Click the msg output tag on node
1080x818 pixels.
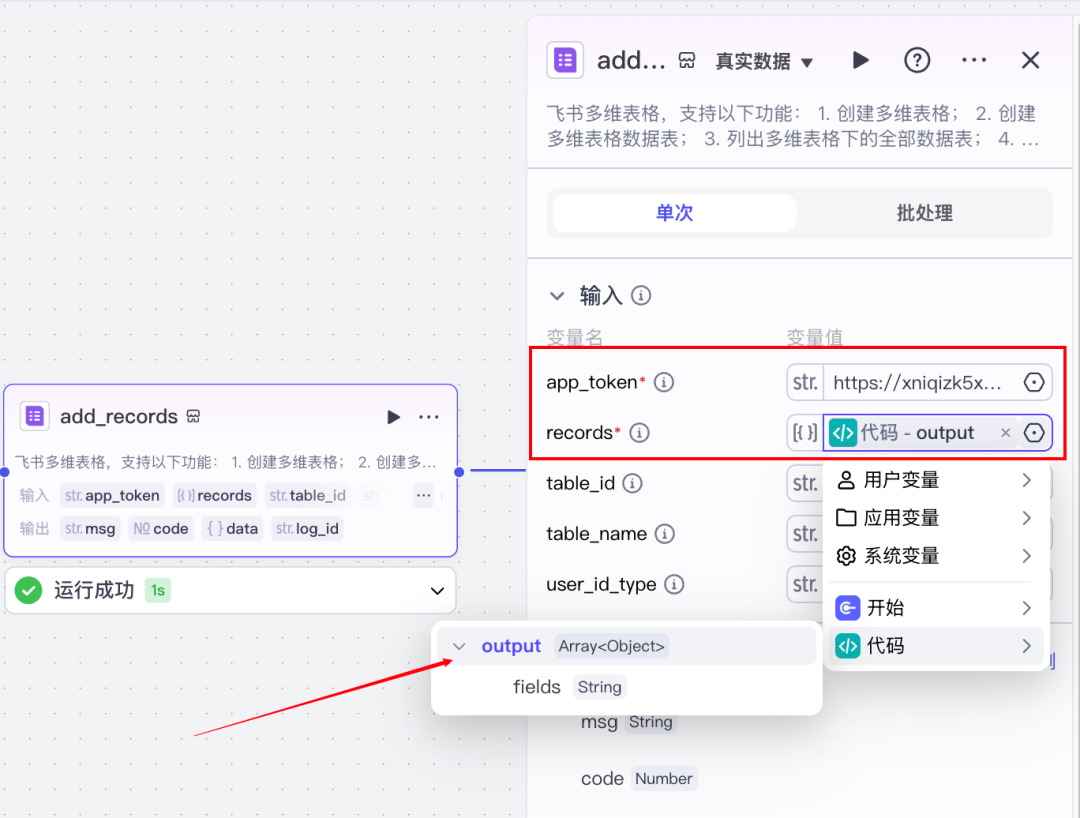tap(90, 528)
